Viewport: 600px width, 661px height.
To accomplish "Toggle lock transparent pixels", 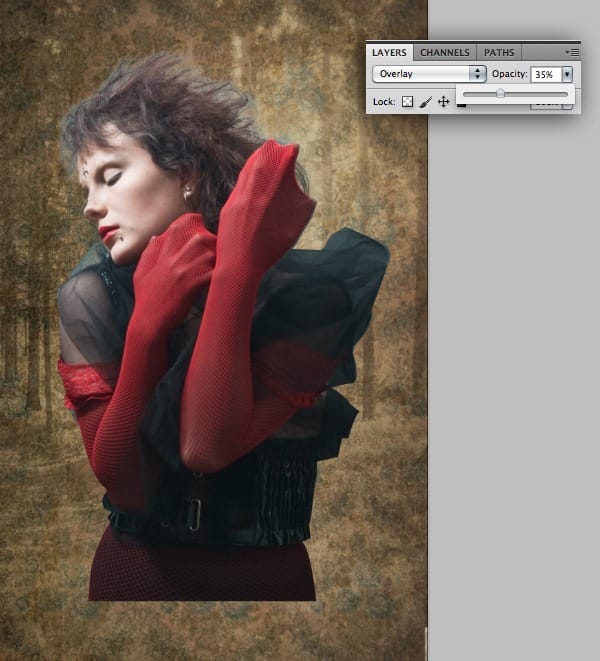I will tap(407, 102).
